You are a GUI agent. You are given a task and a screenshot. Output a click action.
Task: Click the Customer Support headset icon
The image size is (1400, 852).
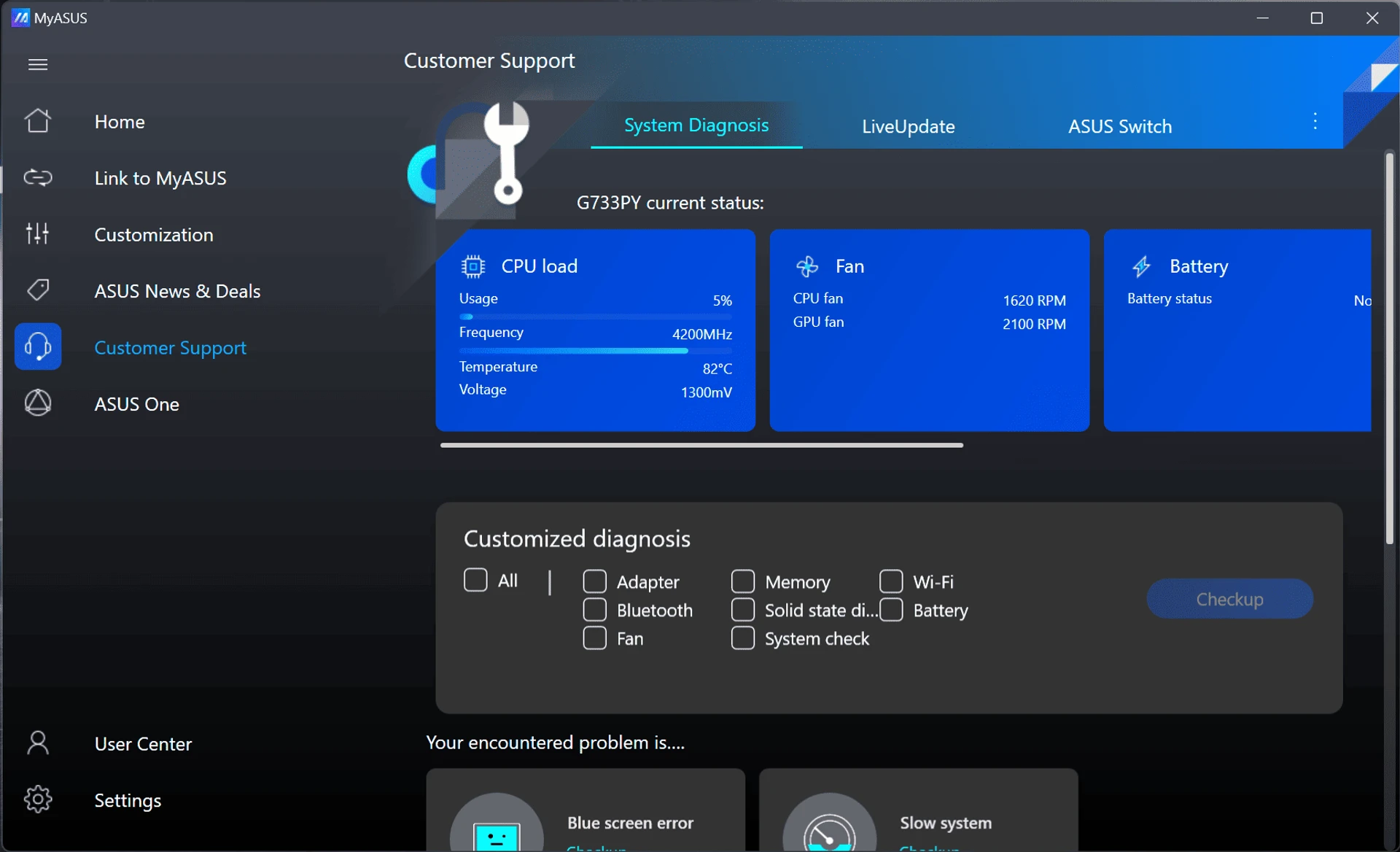click(38, 346)
